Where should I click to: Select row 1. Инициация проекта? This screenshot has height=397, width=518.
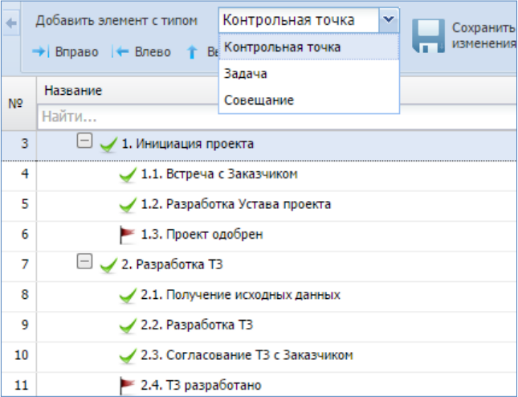tap(187, 144)
